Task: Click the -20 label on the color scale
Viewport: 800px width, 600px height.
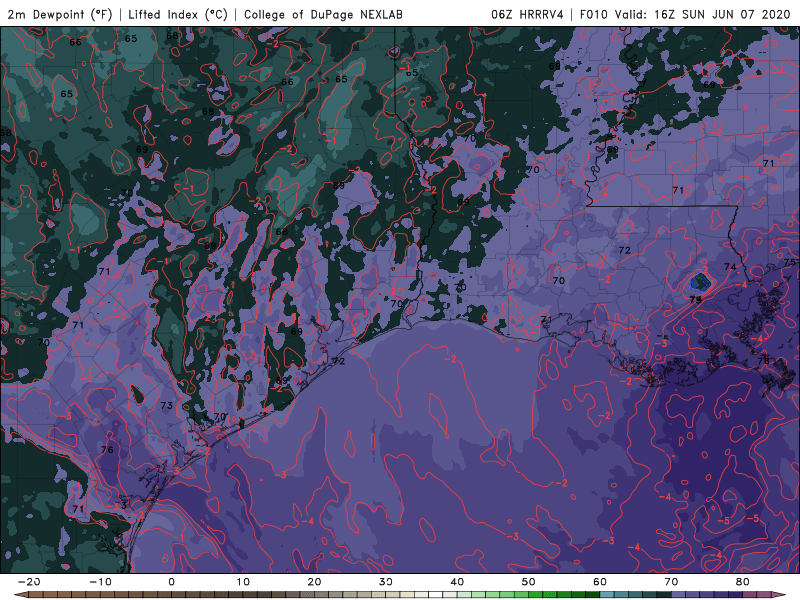Action: click(29, 582)
